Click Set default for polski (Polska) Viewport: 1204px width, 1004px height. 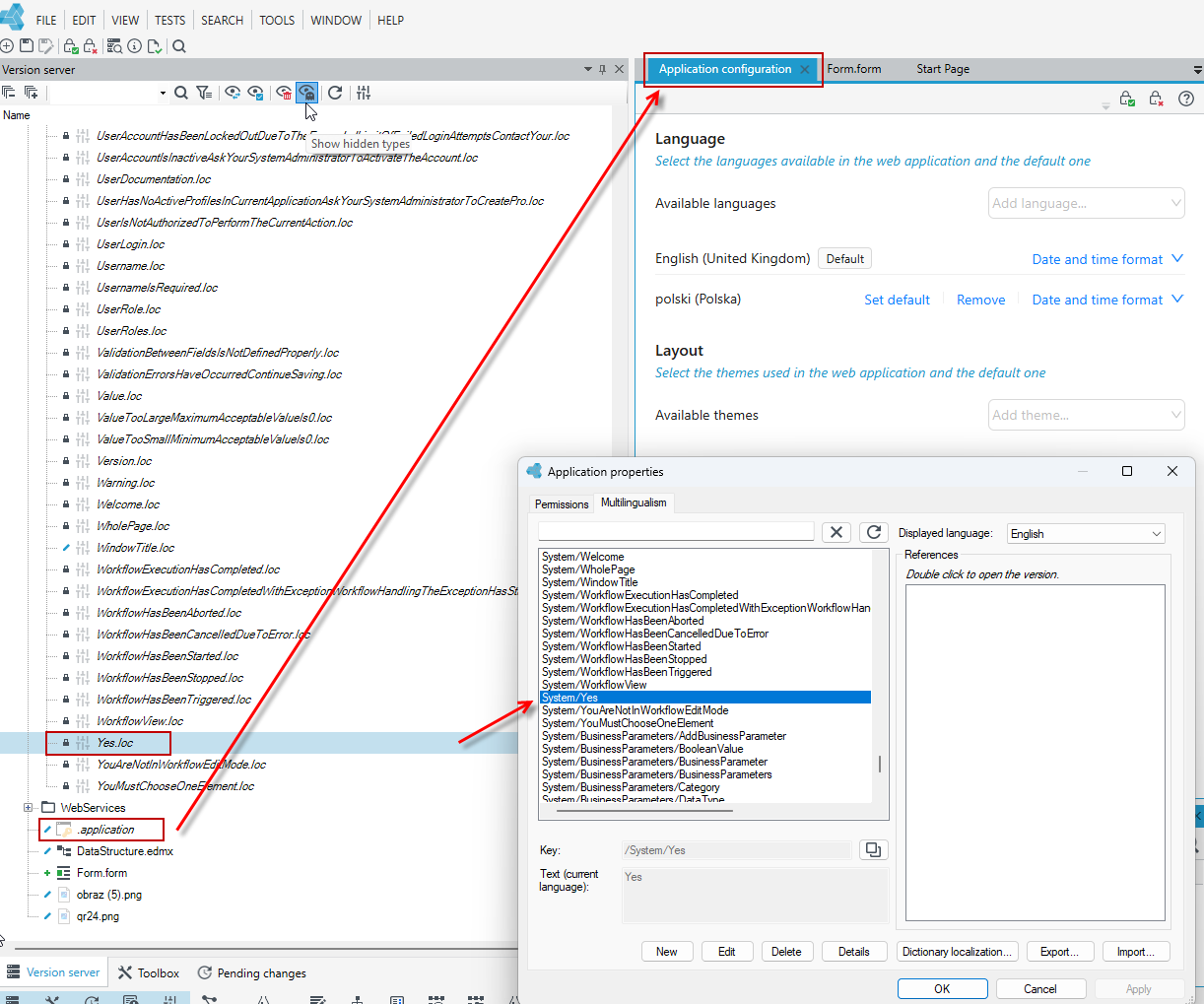click(x=897, y=300)
